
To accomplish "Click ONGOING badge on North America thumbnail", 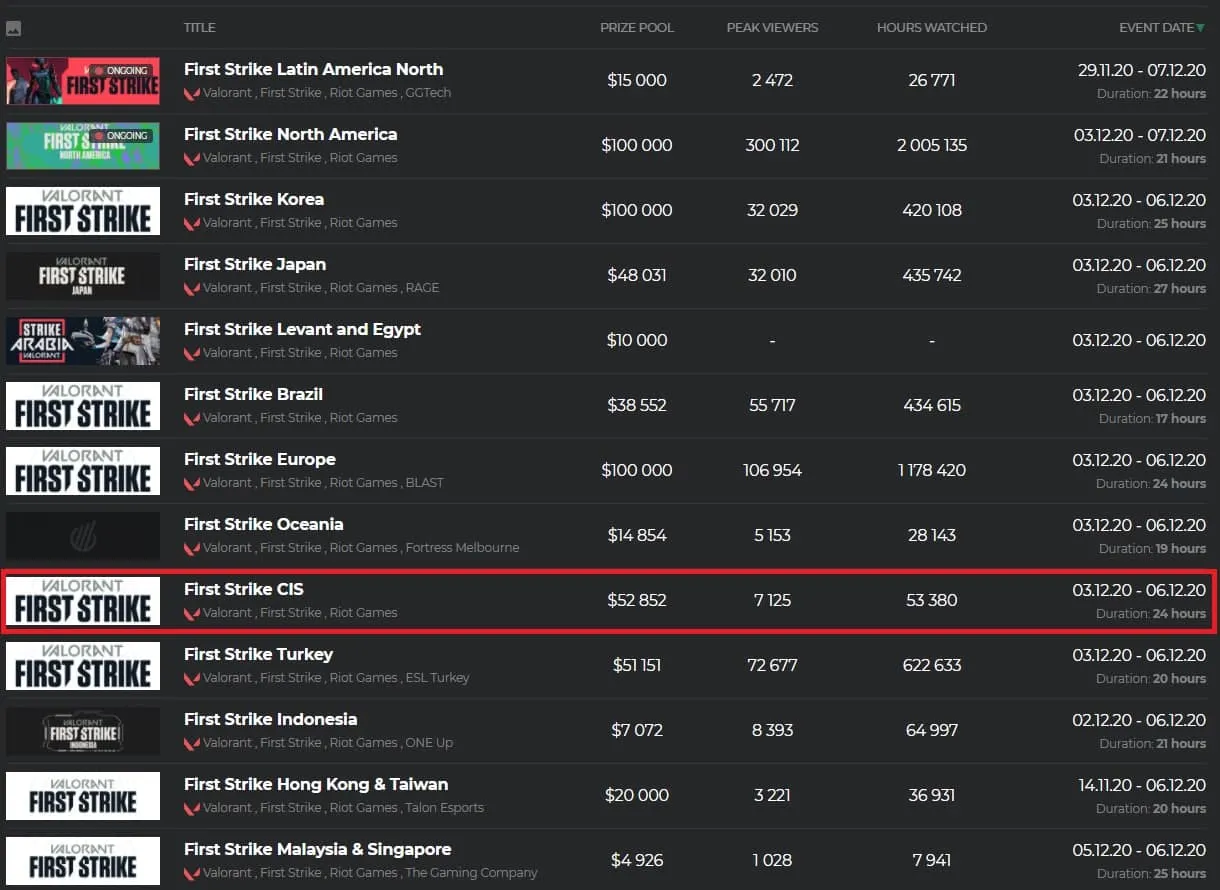I will tap(121, 136).
